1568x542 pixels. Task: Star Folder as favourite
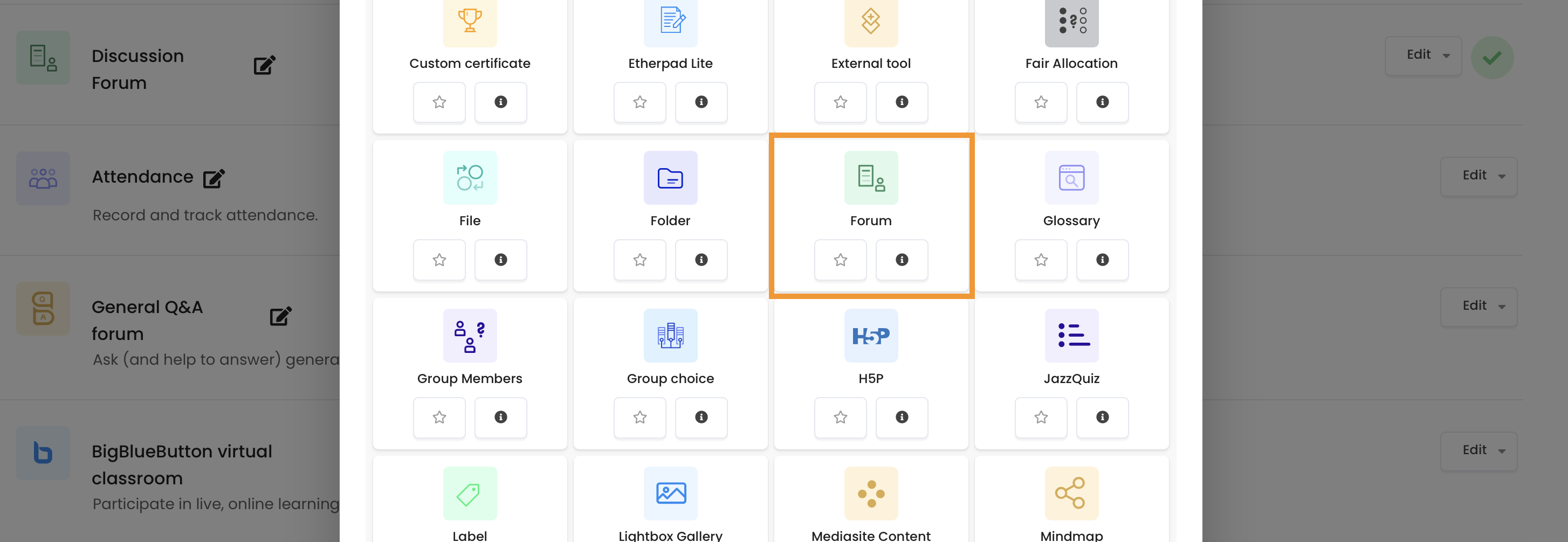pos(639,260)
